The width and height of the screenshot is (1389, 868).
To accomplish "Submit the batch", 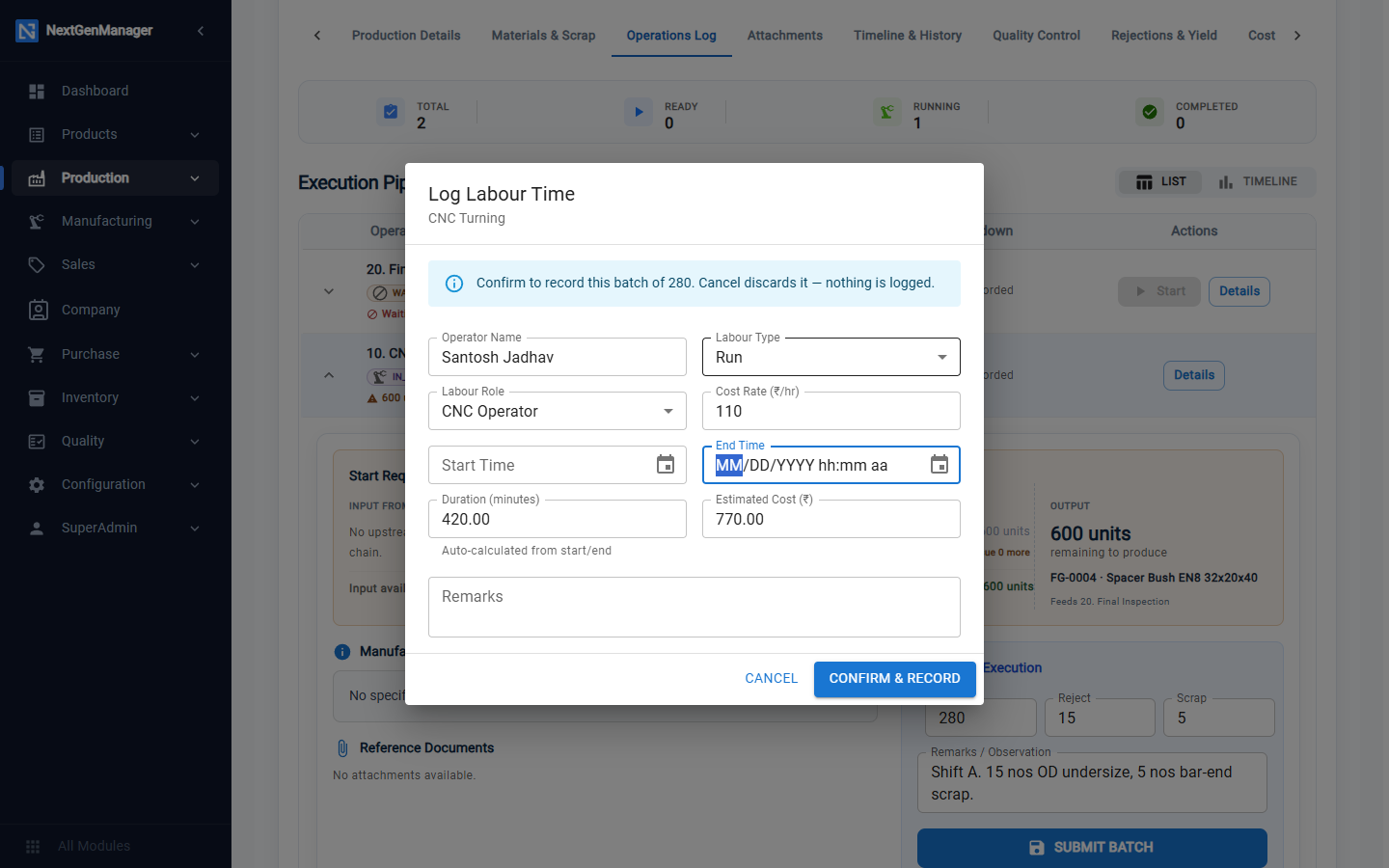I will click(1092, 848).
